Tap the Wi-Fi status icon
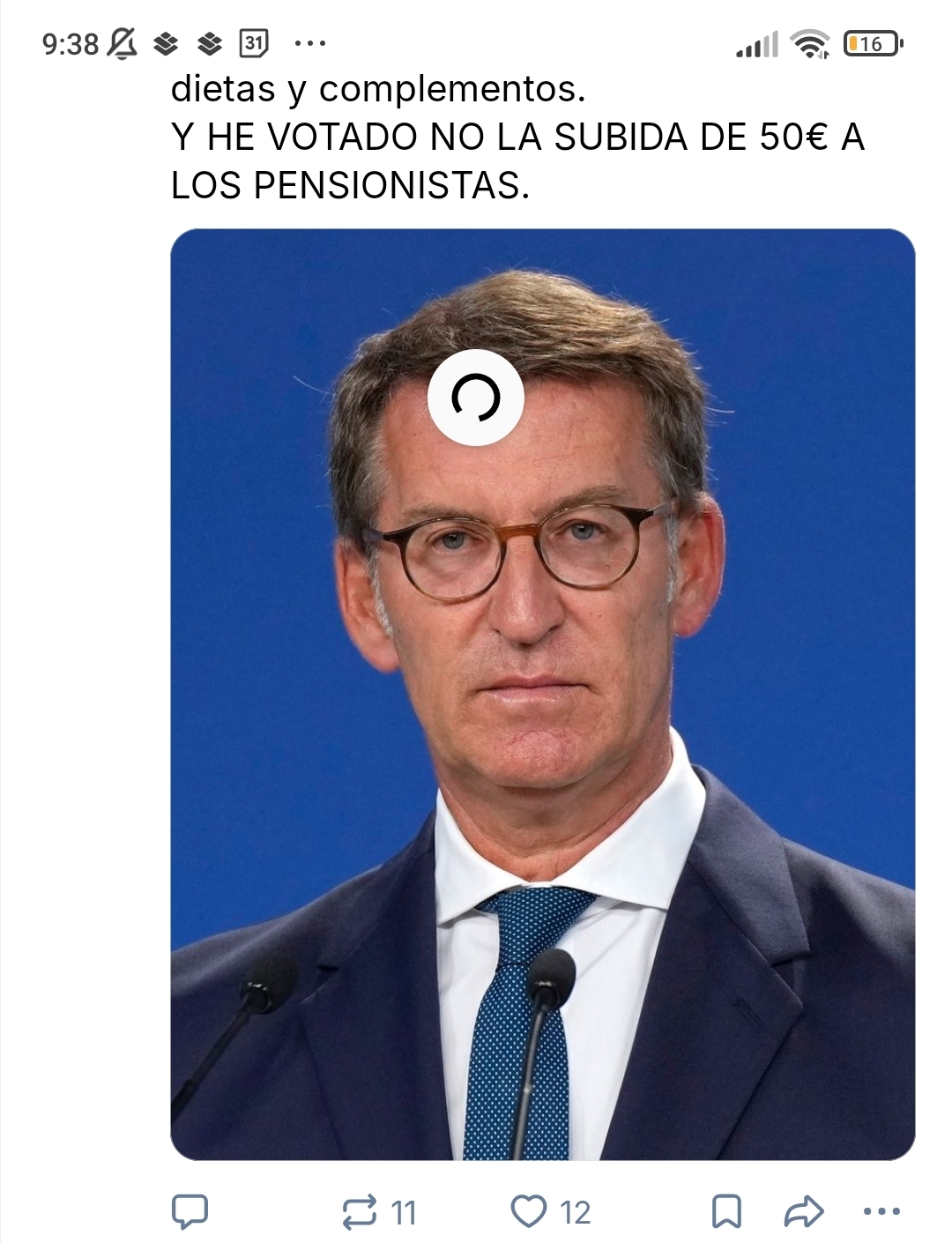This screenshot has height=1243, width=952. [x=811, y=43]
